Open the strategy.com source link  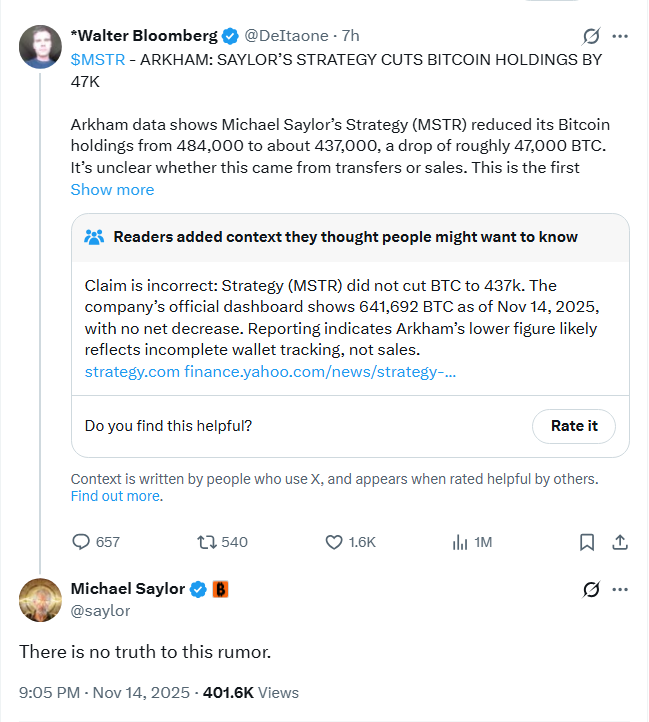(131, 372)
